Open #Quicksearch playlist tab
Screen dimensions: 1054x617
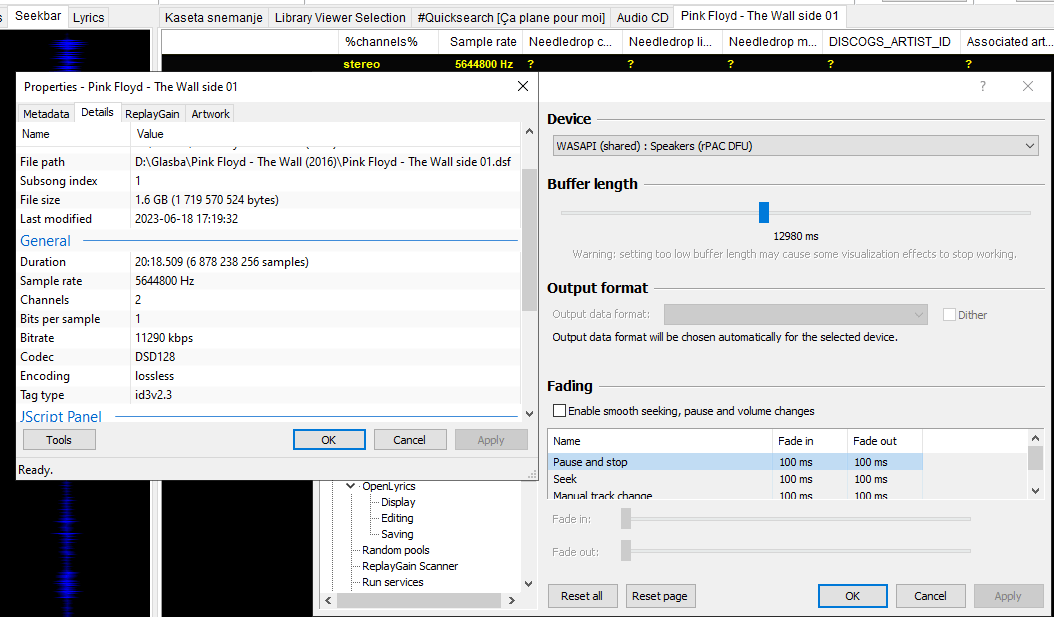(511, 17)
